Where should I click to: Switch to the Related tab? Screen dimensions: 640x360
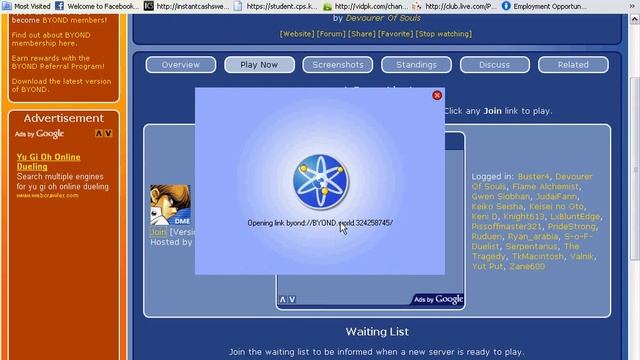click(x=573, y=65)
